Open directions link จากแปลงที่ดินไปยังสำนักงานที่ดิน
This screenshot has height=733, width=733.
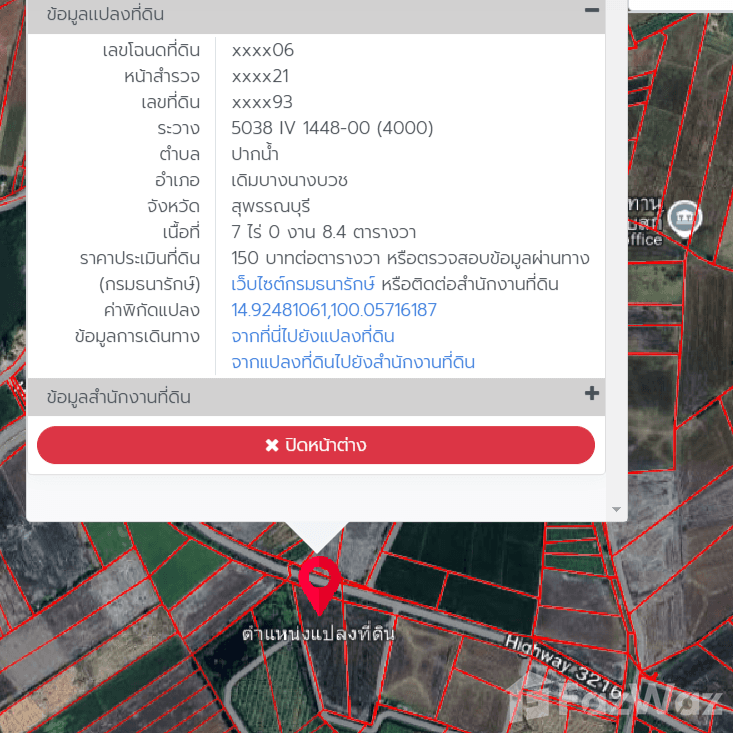point(352,362)
